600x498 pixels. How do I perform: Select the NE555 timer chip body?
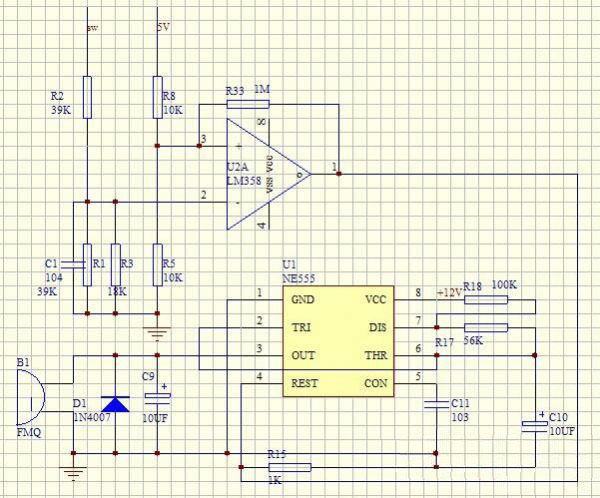point(338,341)
